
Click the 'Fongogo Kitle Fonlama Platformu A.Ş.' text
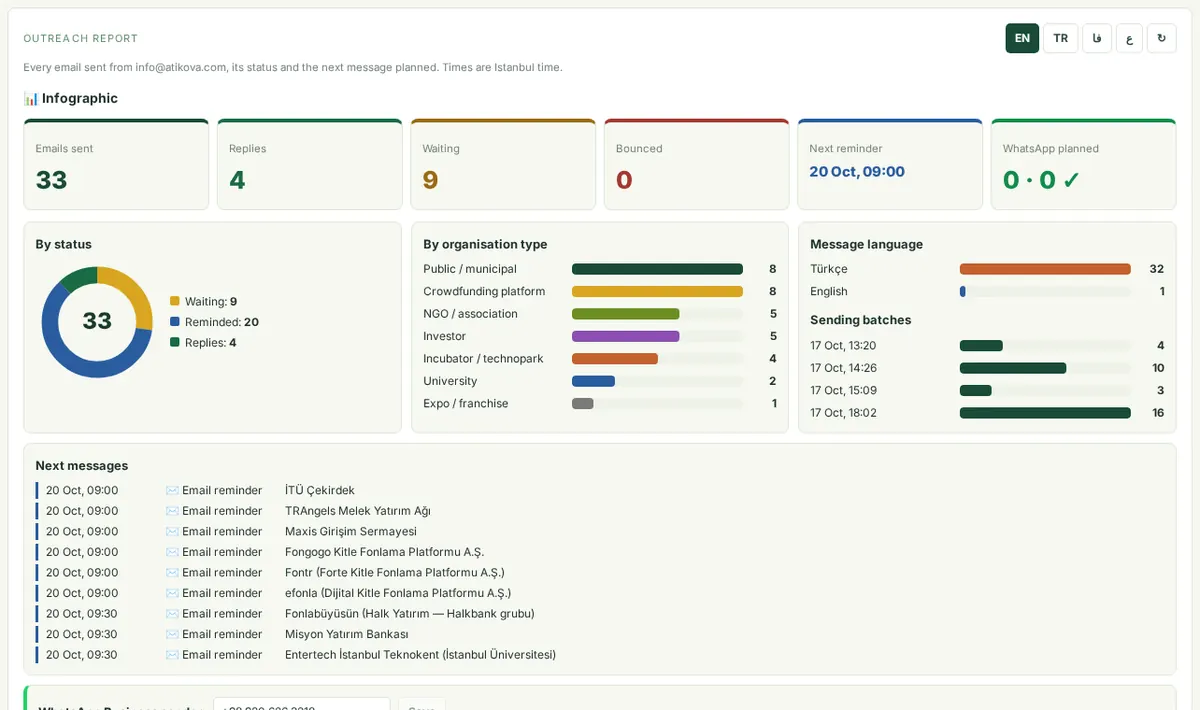tap(384, 552)
